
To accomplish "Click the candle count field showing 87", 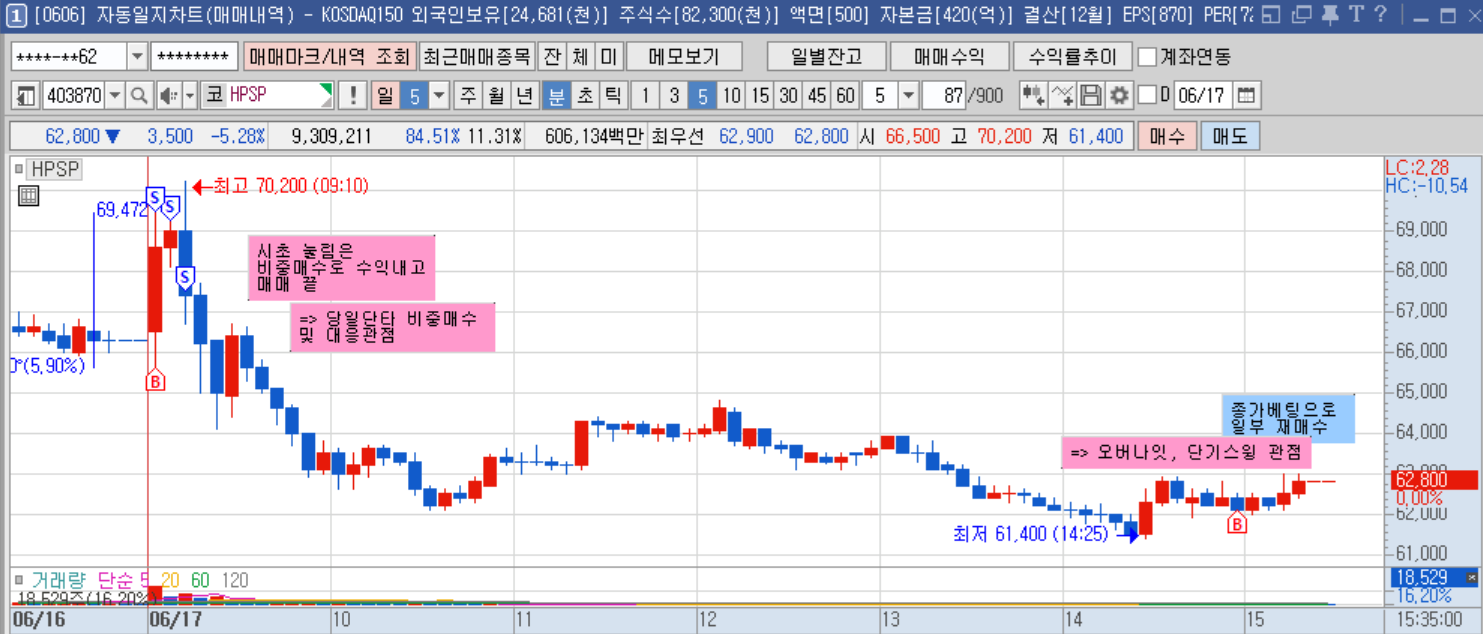I will pyautogui.click(x=944, y=96).
